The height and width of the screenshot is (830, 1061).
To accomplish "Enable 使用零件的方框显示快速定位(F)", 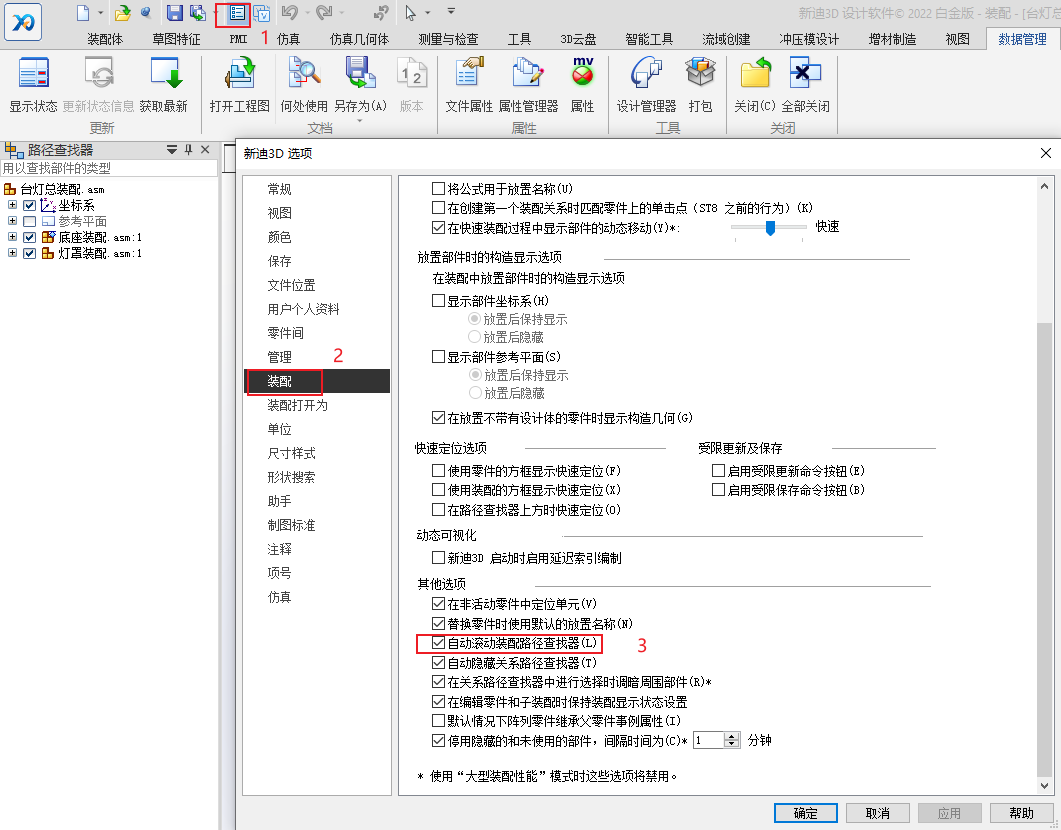I will coord(438,470).
